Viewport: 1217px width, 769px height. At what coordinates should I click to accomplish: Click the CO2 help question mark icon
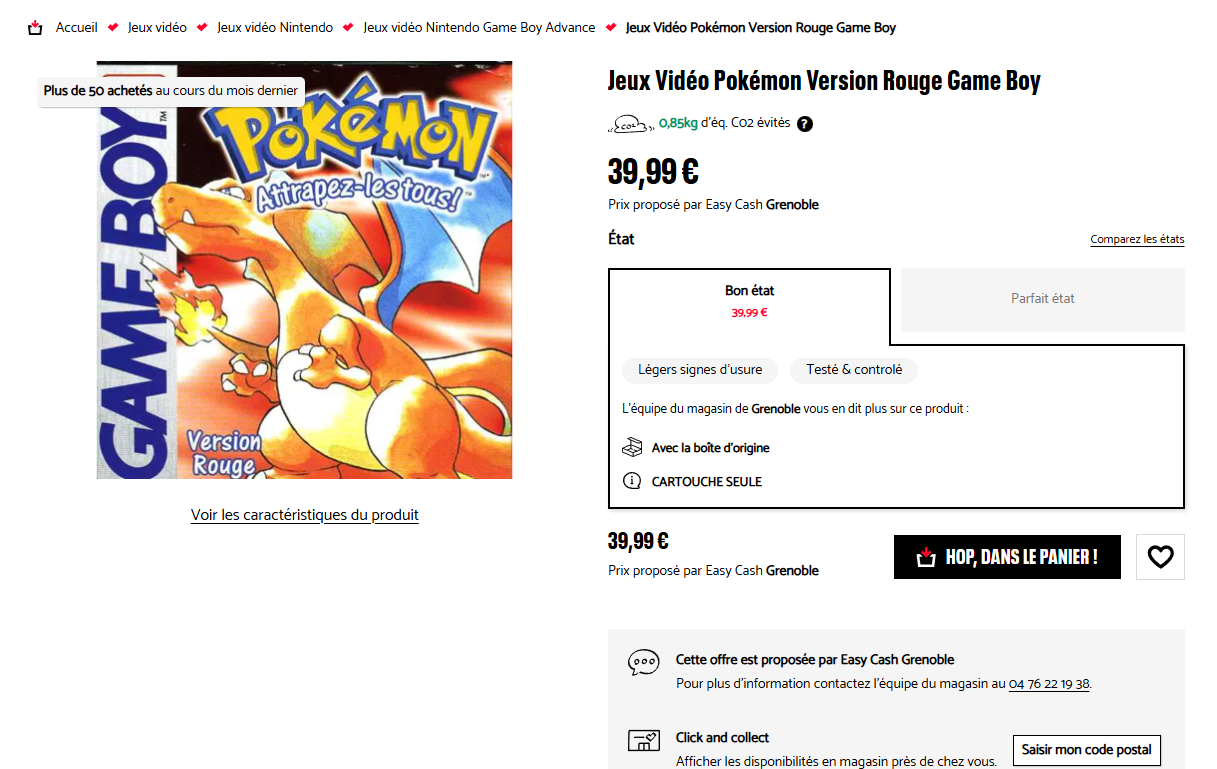pos(805,124)
